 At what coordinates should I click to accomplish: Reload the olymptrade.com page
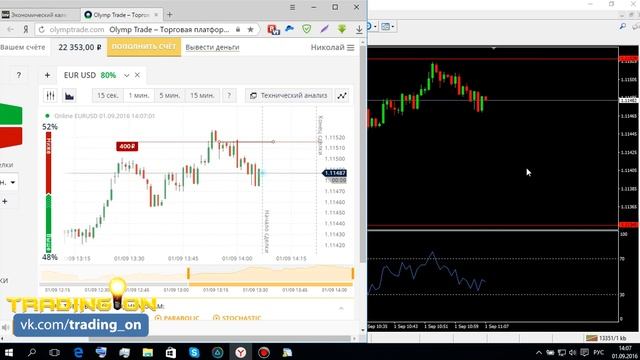41,29
